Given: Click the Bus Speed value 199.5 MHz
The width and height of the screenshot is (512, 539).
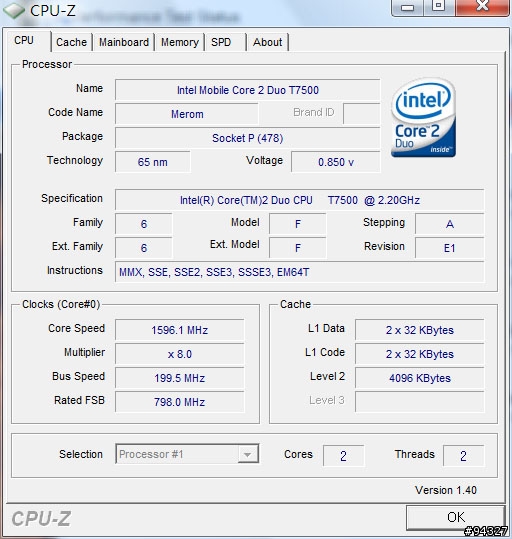Looking at the screenshot, I should tap(180, 378).
